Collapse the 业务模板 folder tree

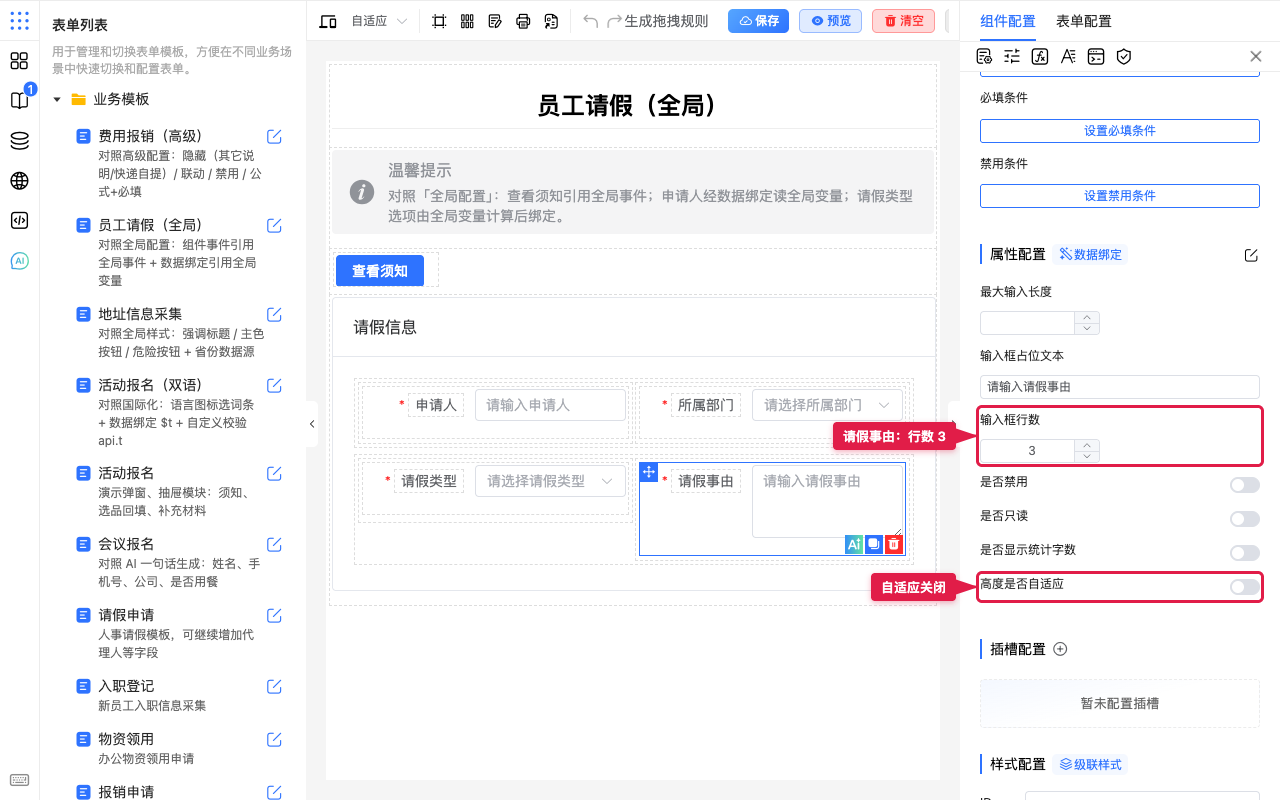(57, 100)
